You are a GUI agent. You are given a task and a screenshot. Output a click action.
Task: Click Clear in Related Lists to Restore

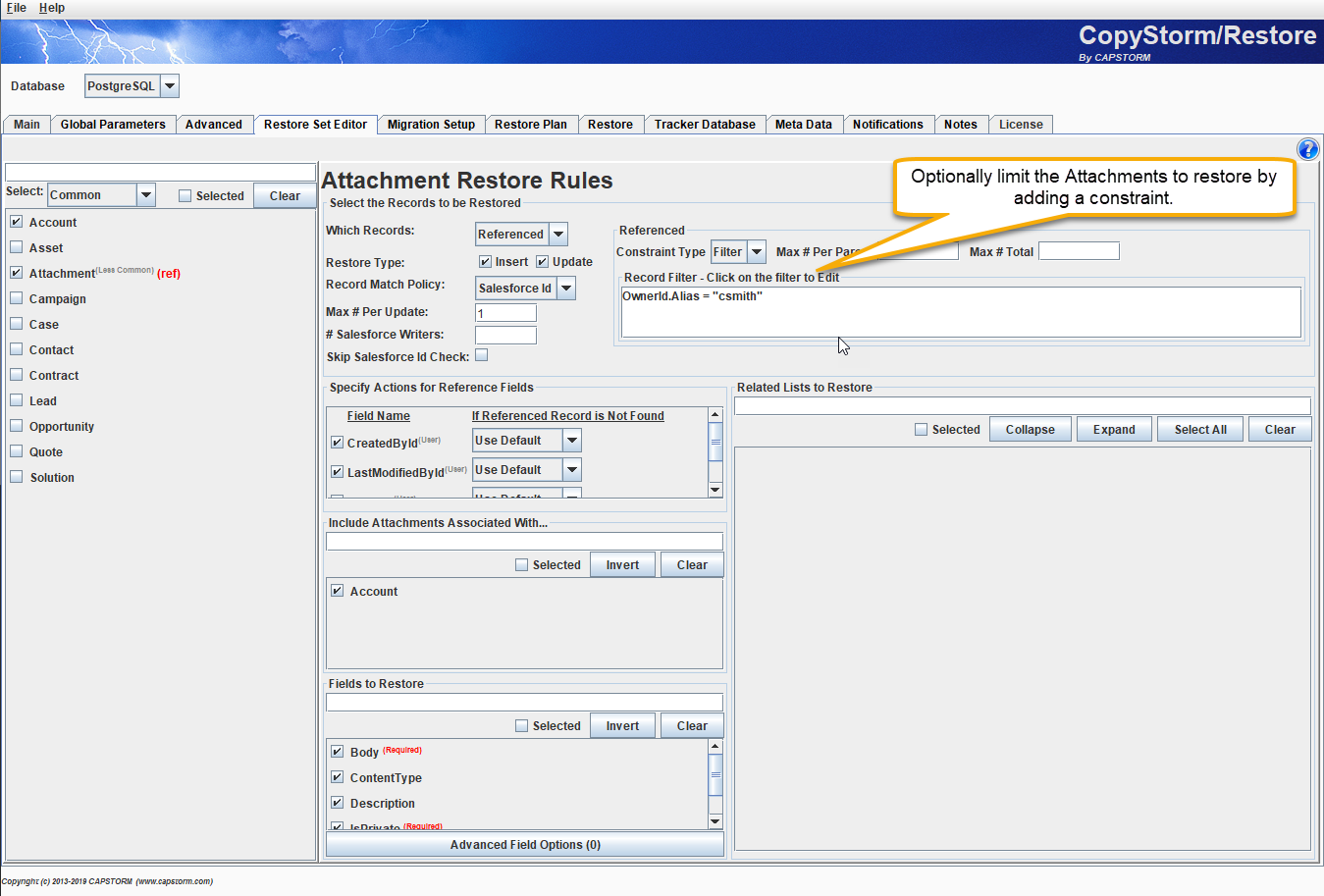[x=1280, y=430]
